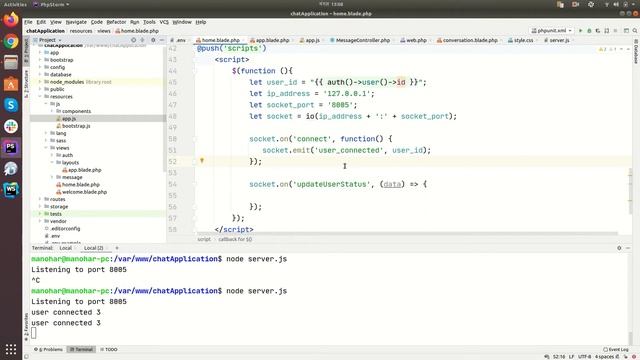Add a new terminal session tab
The height and width of the screenshot is (360, 640).
click(x=117, y=248)
